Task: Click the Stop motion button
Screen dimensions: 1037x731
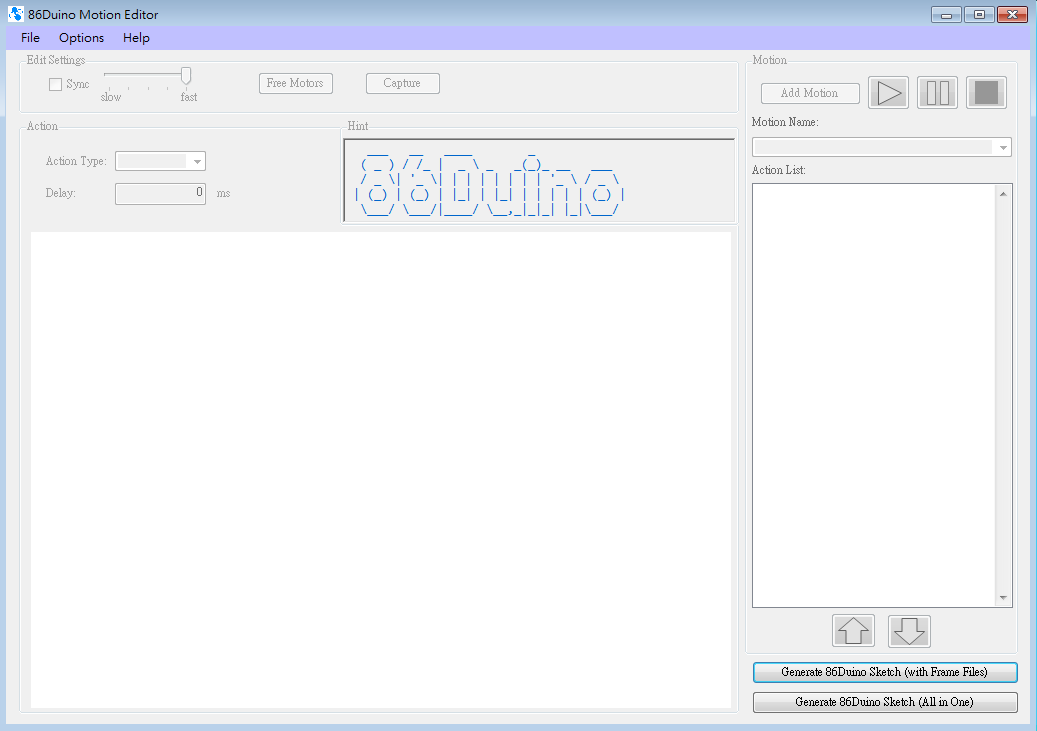Action: coord(986,93)
